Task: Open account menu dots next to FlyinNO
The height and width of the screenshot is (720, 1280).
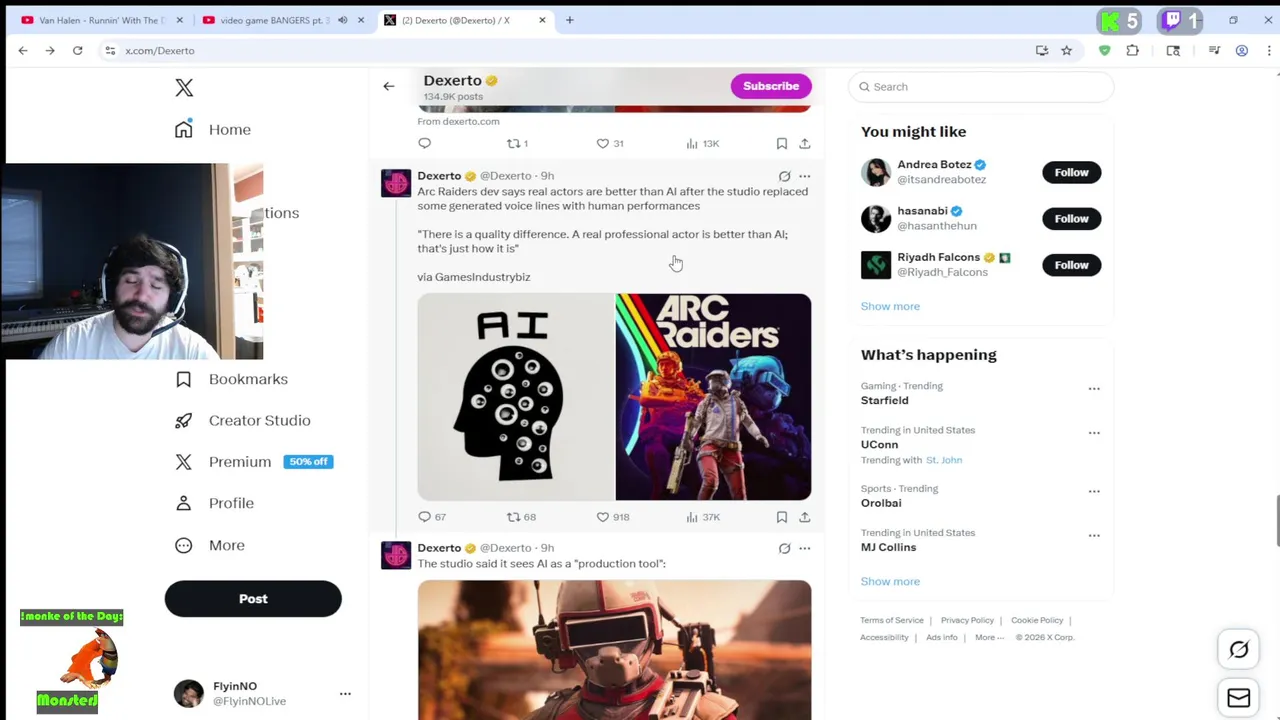Action: (345, 694)
